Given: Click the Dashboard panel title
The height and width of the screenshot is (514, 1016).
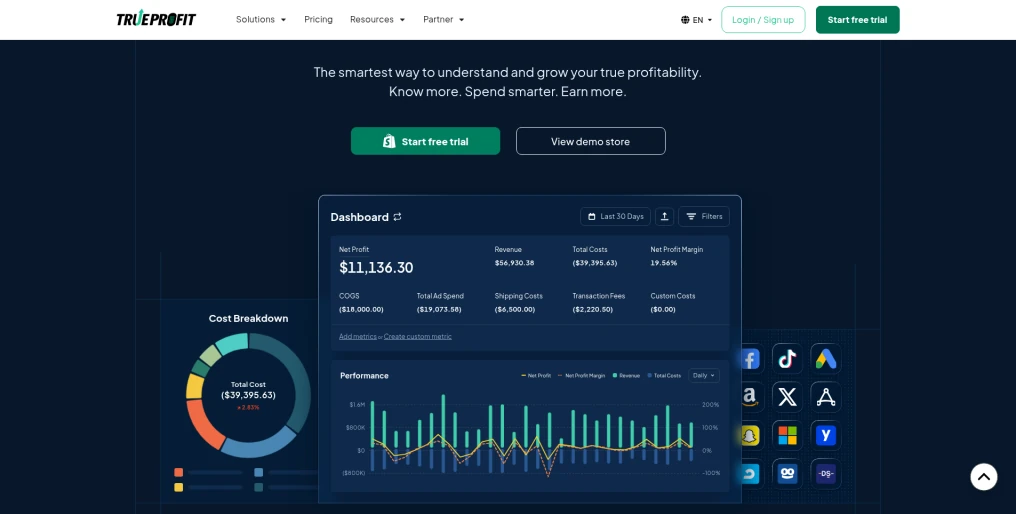Looking at the screenshot, I should (360, 217).
